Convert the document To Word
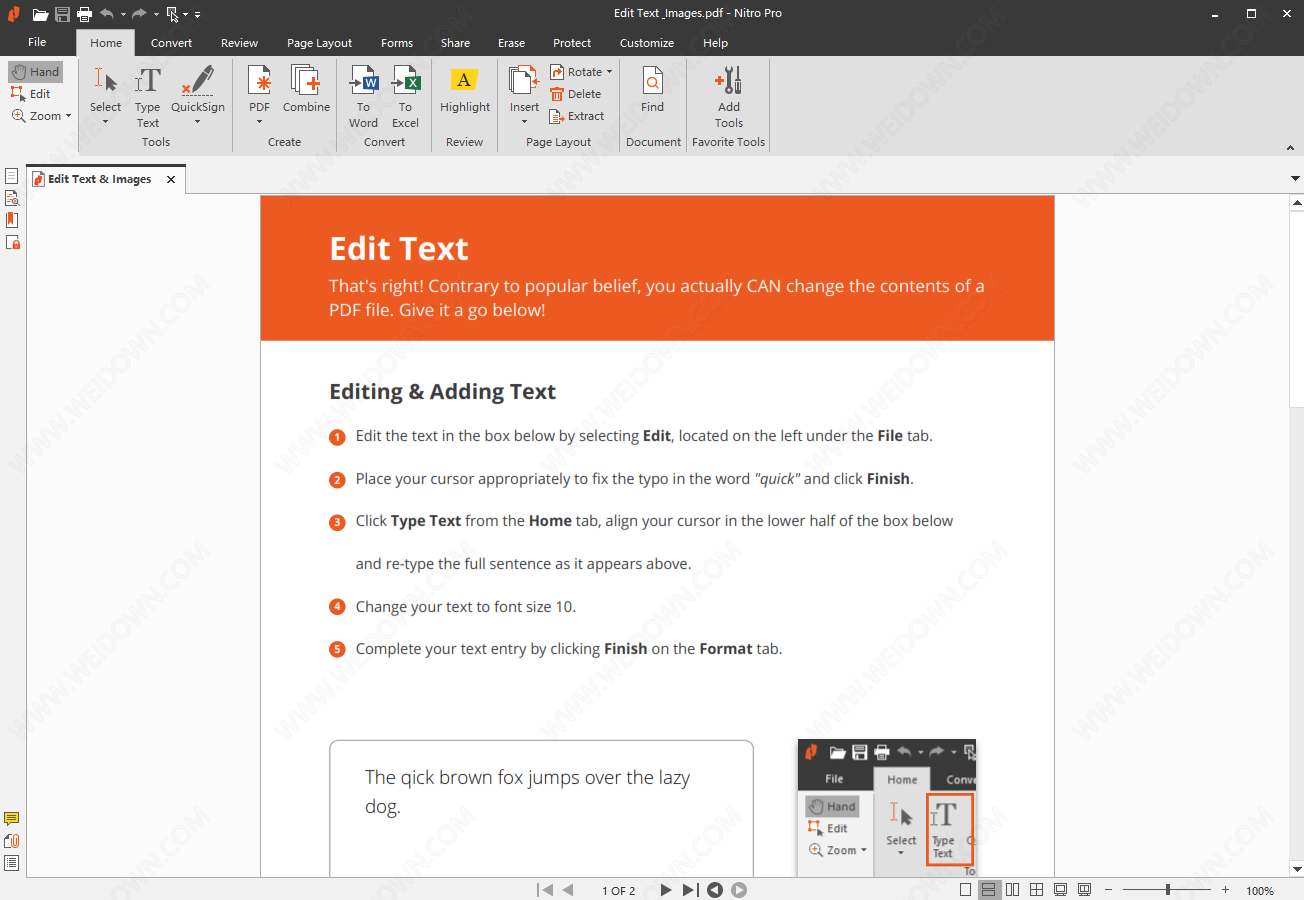This screenshot has width=1304, height=900. coord(363,97)
